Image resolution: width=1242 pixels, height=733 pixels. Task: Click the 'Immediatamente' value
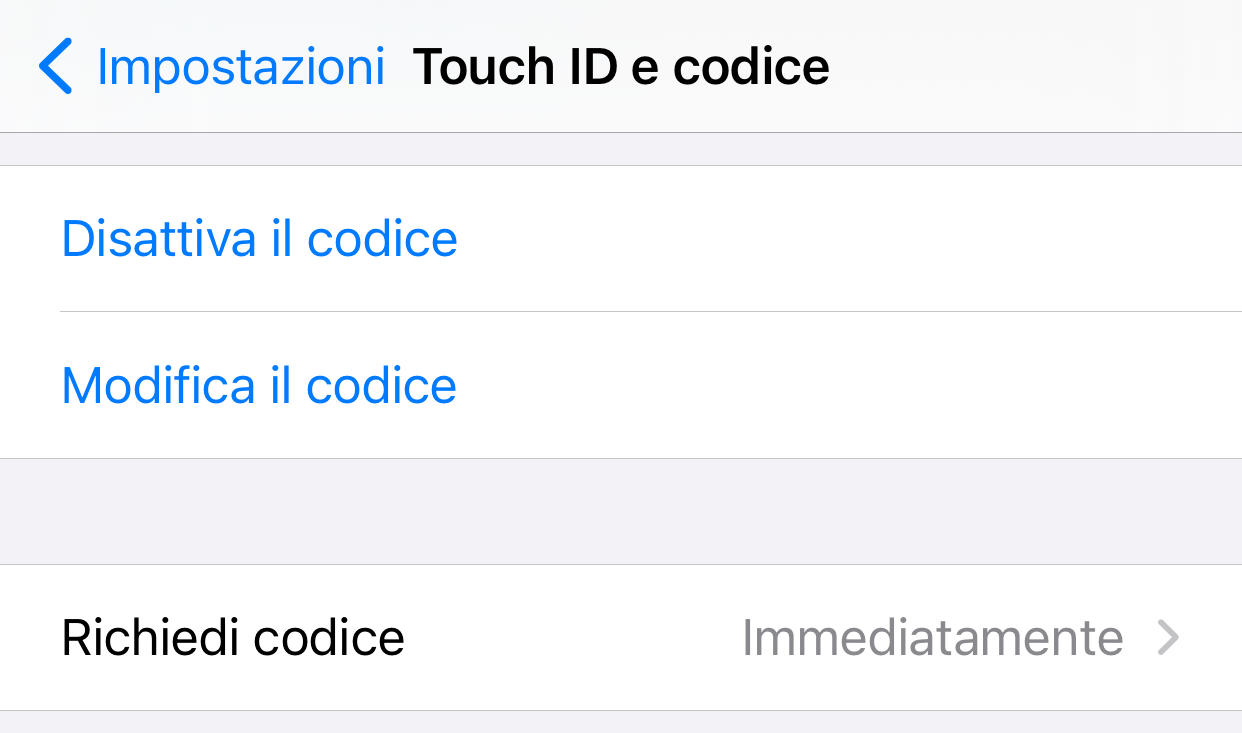point(932,638)
